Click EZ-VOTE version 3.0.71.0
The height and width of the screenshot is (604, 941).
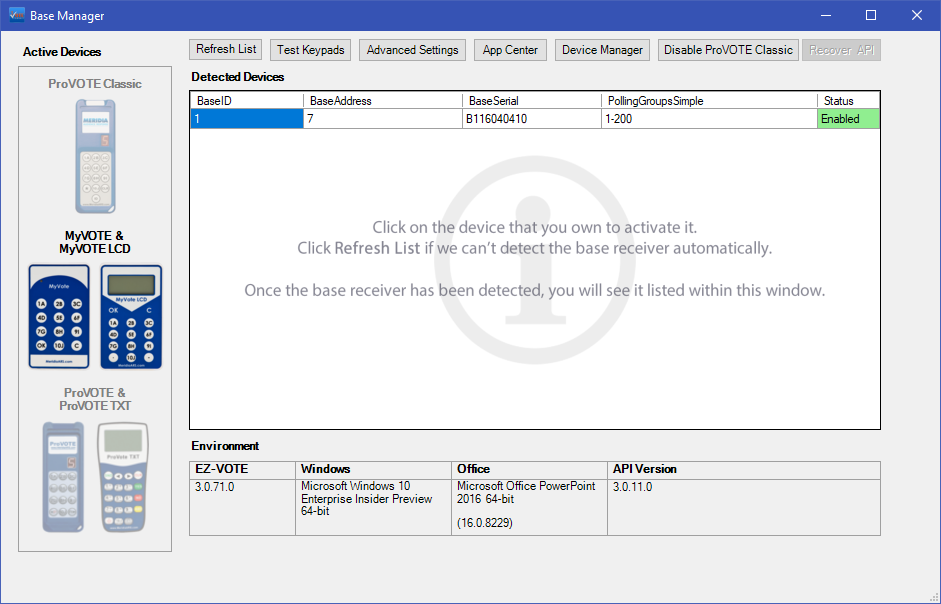tap(214, 487)
